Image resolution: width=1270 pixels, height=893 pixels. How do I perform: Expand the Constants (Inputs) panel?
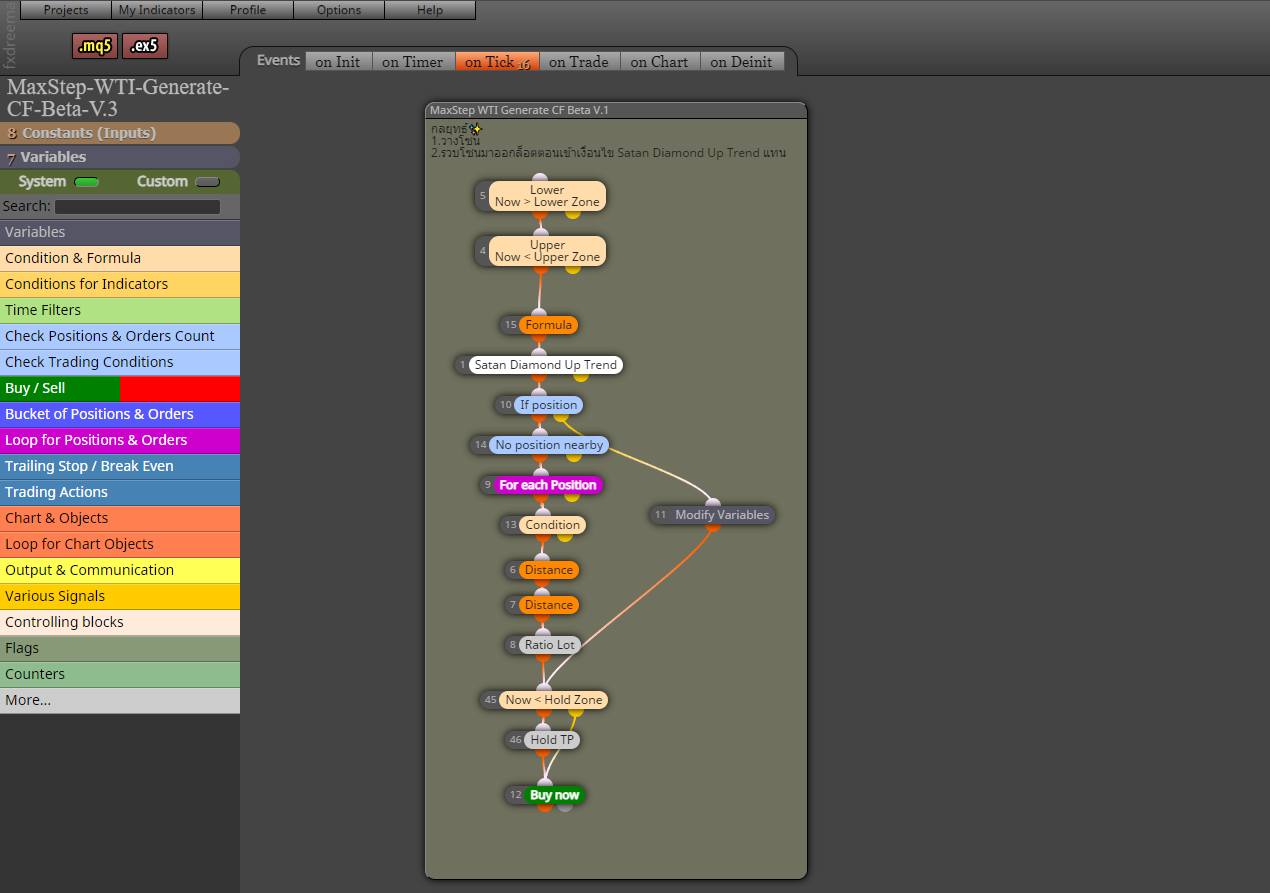pyautogui.click(x=120, y=133)
